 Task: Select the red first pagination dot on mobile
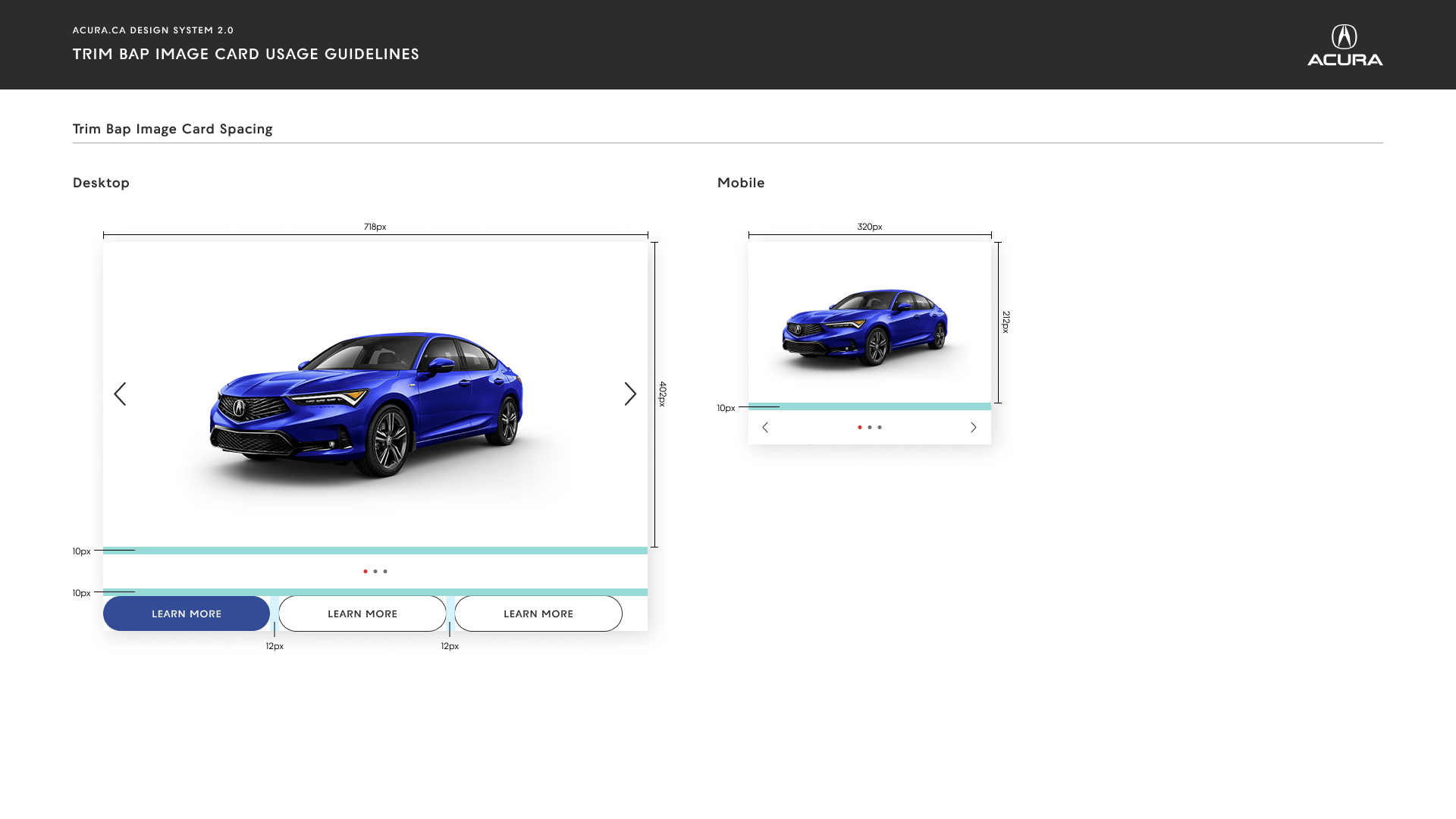pyautogui.click(x=860, y=428)
